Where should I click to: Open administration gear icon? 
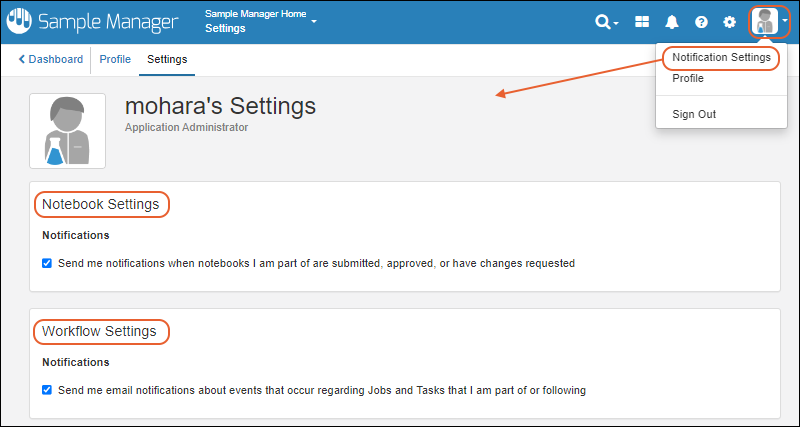tap(730, 22)
